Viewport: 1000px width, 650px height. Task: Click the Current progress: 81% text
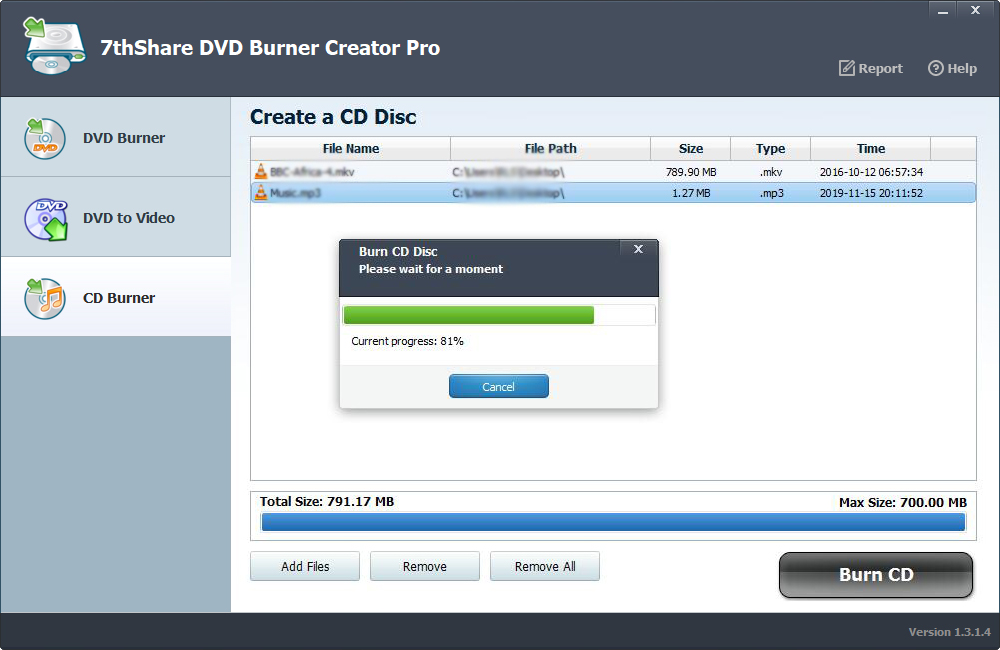click(408, 341)
